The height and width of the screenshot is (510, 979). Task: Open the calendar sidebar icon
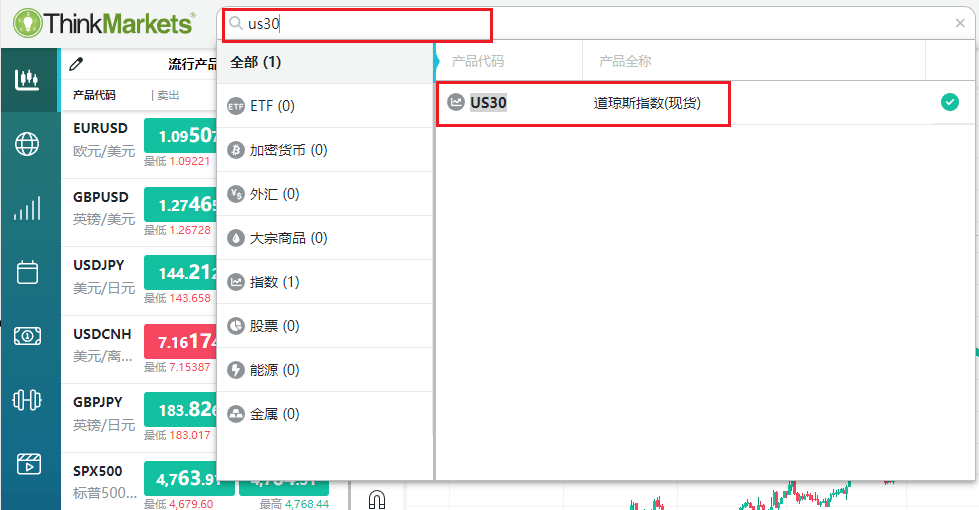[x=27, y=272]
